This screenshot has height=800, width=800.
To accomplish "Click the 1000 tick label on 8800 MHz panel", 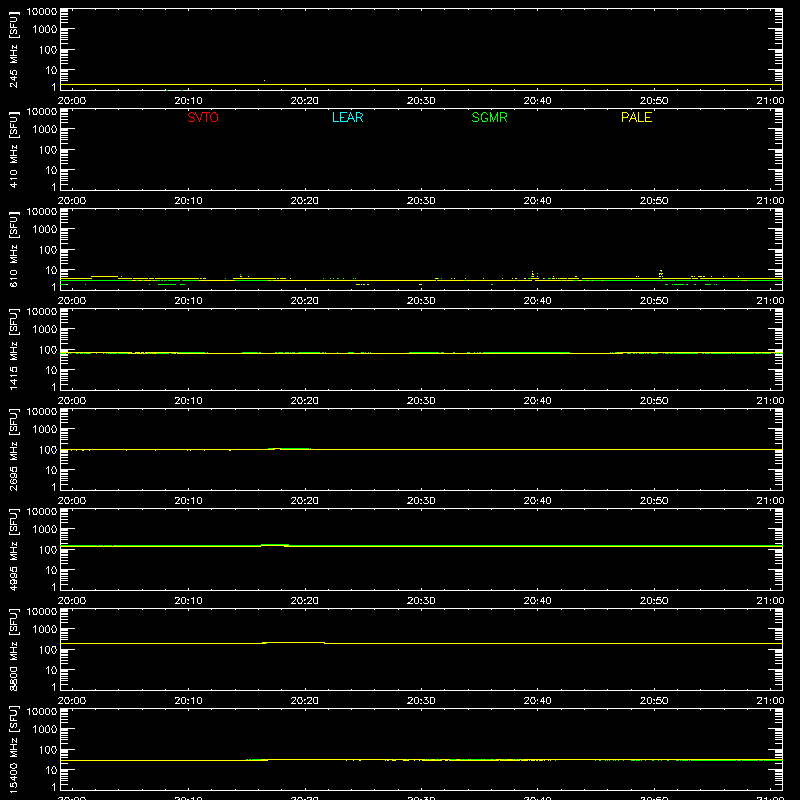I will coord(45,630).
